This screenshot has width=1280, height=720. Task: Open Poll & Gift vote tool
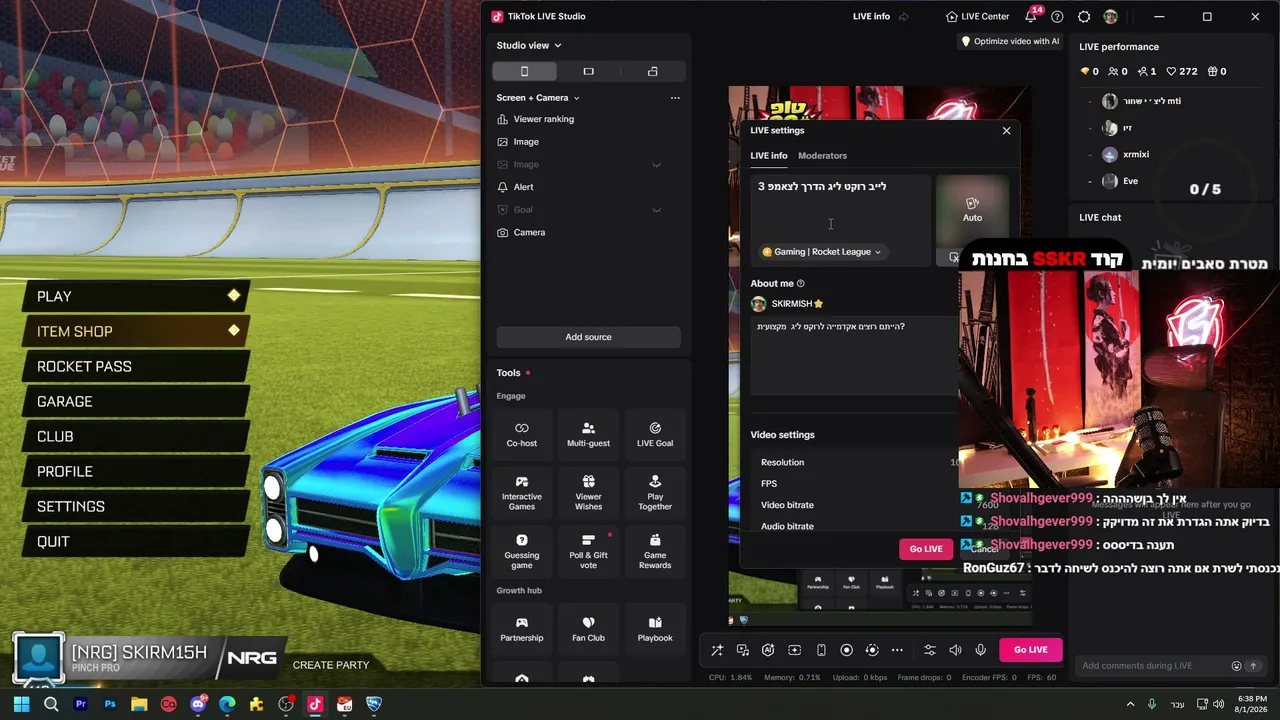tap(588, 551)
